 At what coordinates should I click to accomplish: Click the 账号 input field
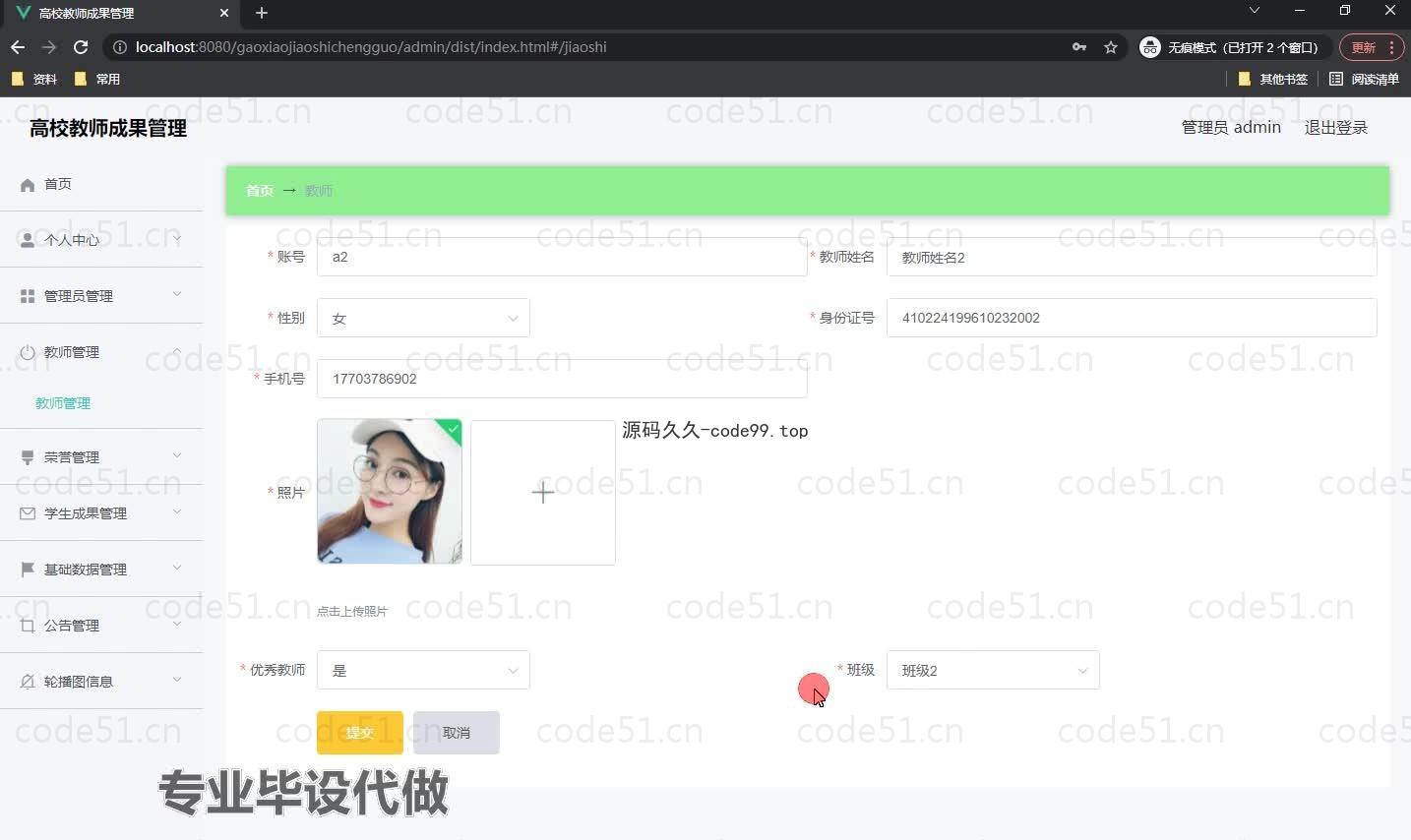pos(562,257)
